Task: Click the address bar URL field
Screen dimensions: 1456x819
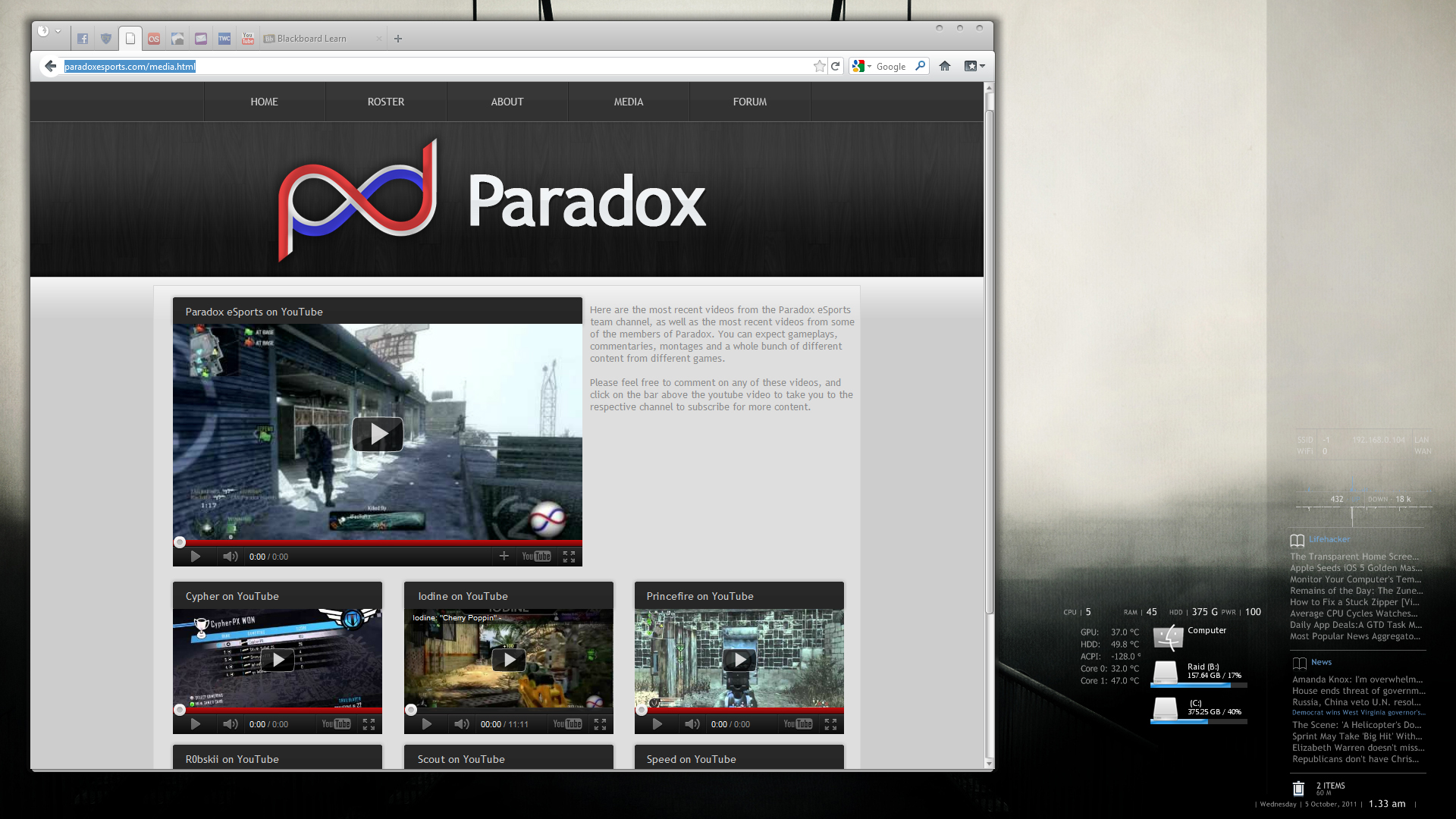Action: (436, 66)
